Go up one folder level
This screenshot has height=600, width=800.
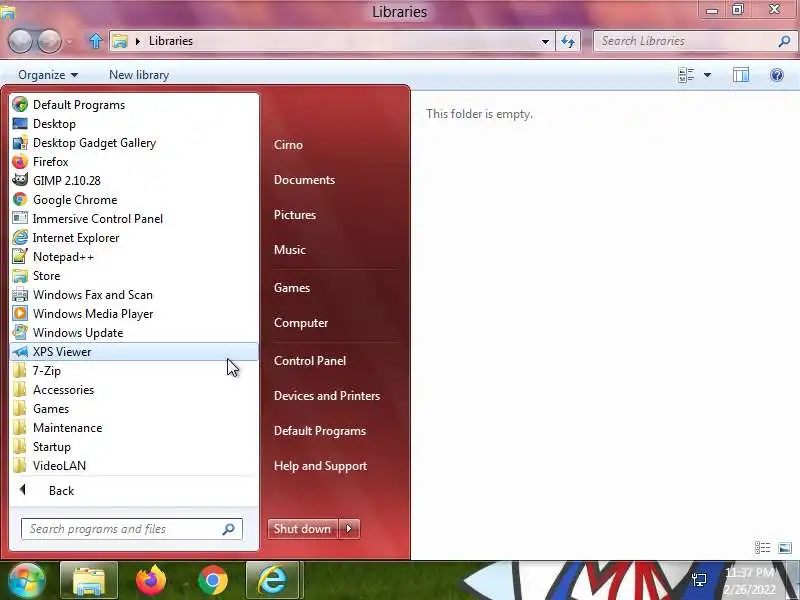click(x=95, y=41)
